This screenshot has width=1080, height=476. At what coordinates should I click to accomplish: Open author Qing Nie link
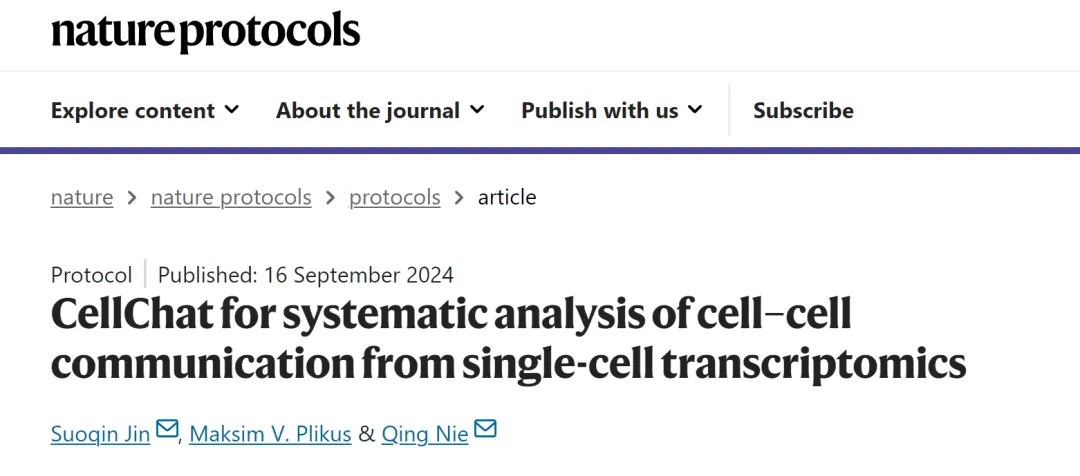click(424, 434)
